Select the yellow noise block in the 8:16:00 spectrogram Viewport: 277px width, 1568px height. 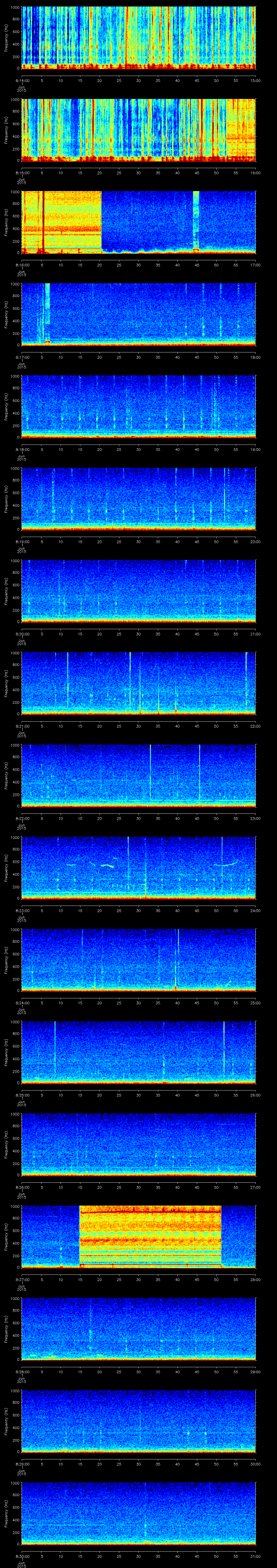[x=61, y=222]
